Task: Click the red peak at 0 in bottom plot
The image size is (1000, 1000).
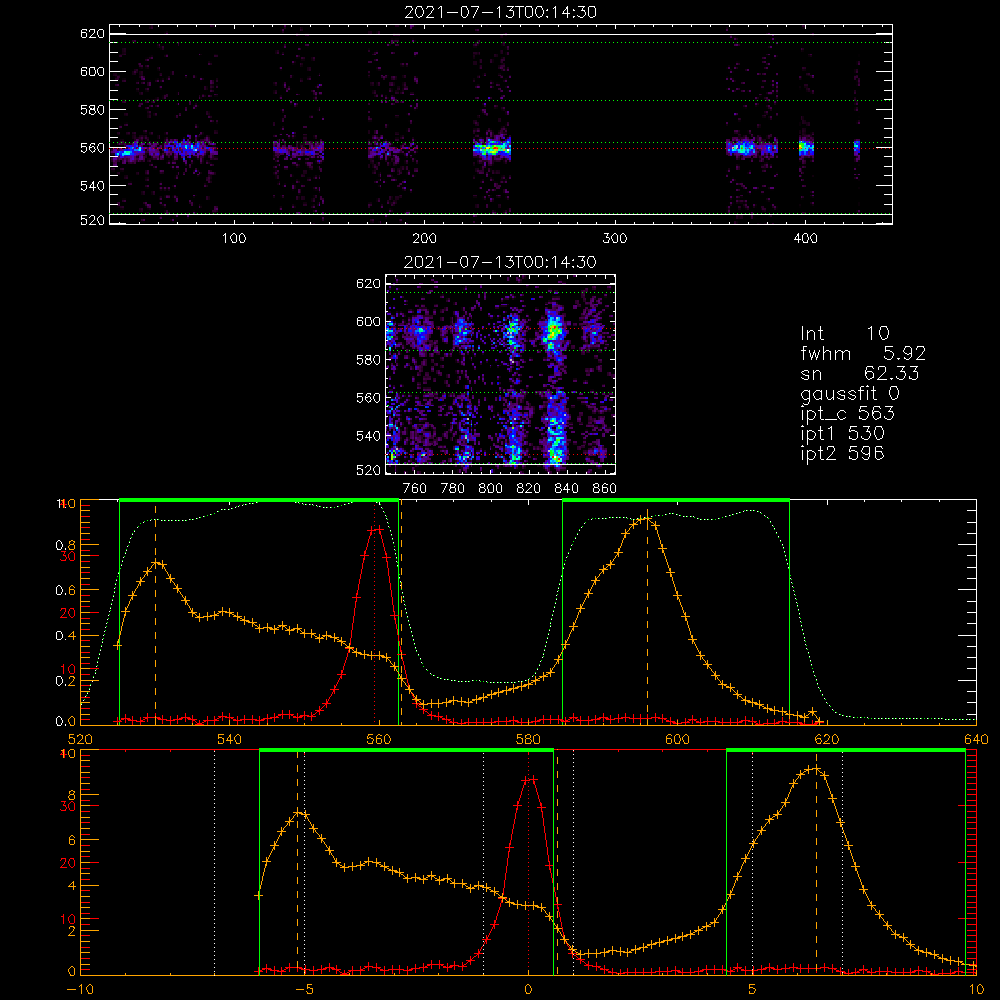Action: click(x=529, y=779)
